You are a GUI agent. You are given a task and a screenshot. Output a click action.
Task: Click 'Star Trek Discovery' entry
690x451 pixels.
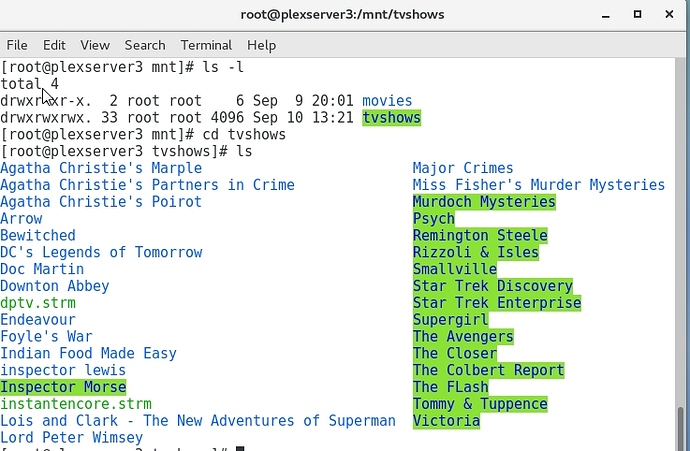coord(492,286)
